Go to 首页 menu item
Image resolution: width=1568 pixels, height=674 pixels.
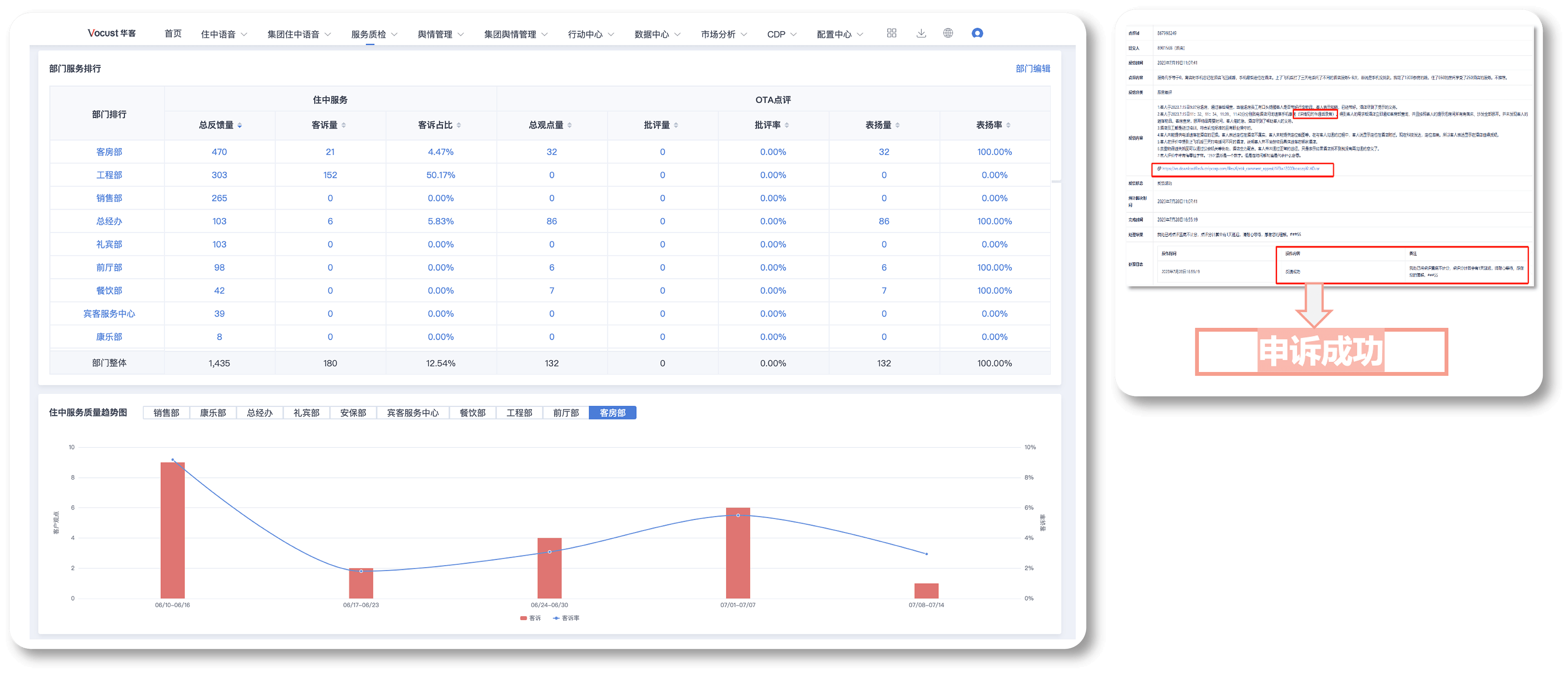pos(173,33)
